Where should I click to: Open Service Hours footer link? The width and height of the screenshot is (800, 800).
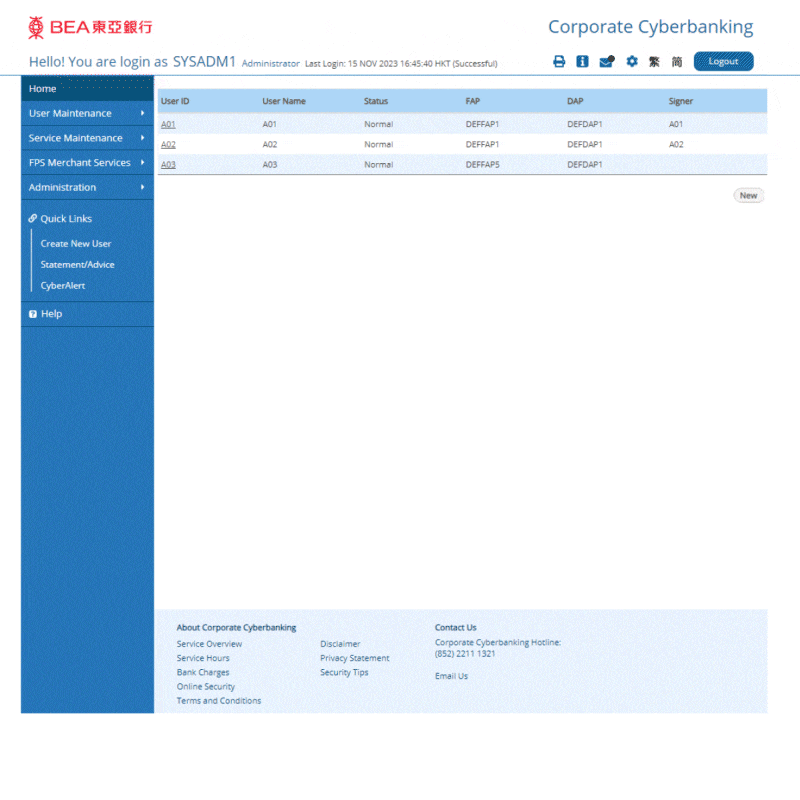coord(203,658)
